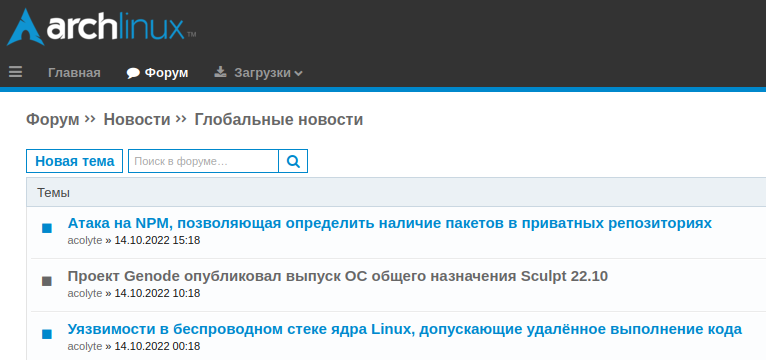Open the Проект Genode Sculpt 22.10 topic
766x360 pixels.
point(338,276)
